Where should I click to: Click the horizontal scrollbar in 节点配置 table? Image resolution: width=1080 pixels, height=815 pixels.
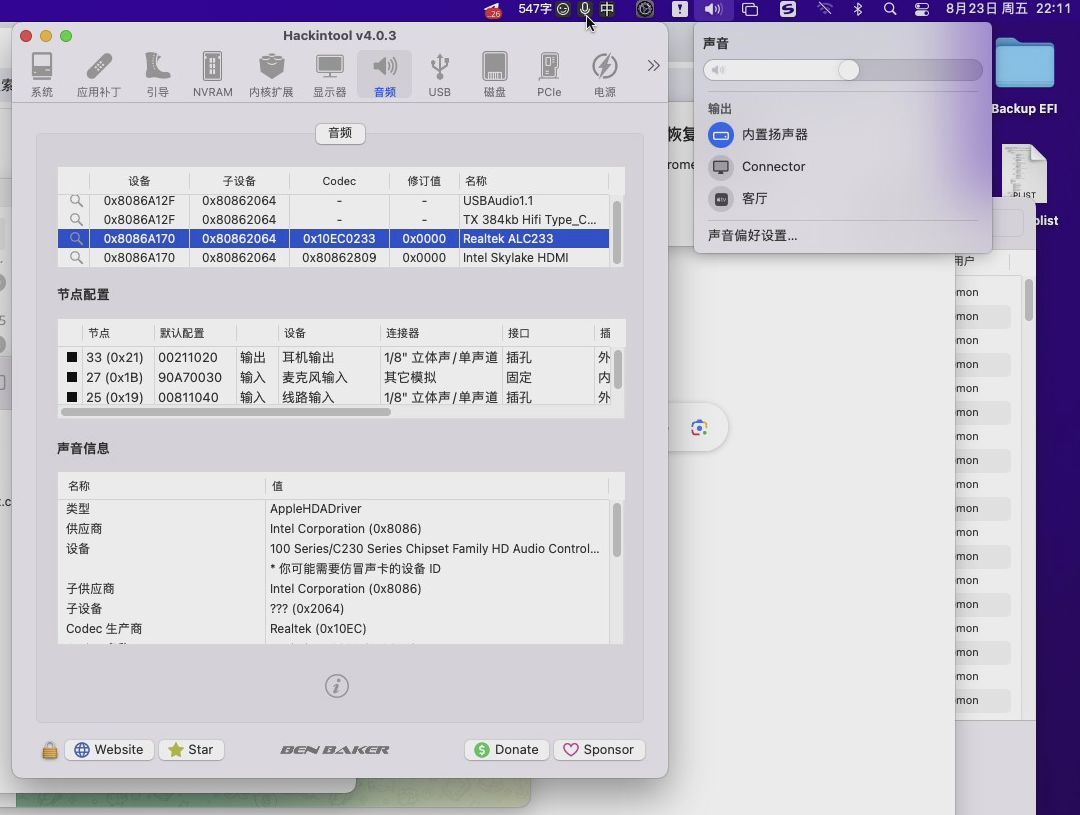click(x=226, y=412)
